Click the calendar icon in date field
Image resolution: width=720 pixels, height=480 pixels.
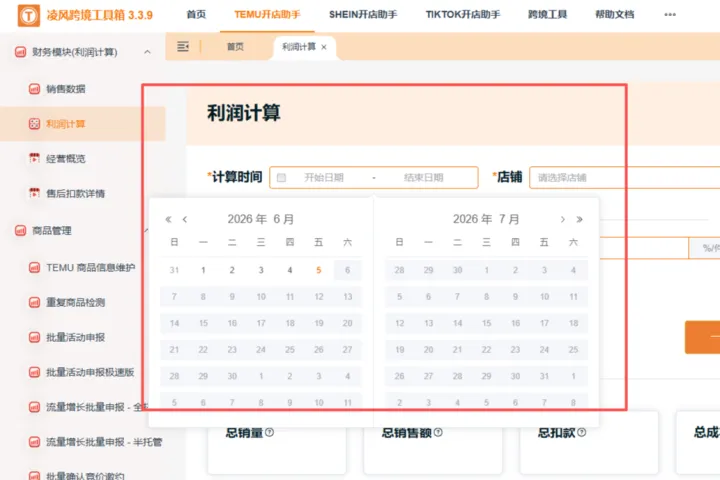tap(281, 178)
